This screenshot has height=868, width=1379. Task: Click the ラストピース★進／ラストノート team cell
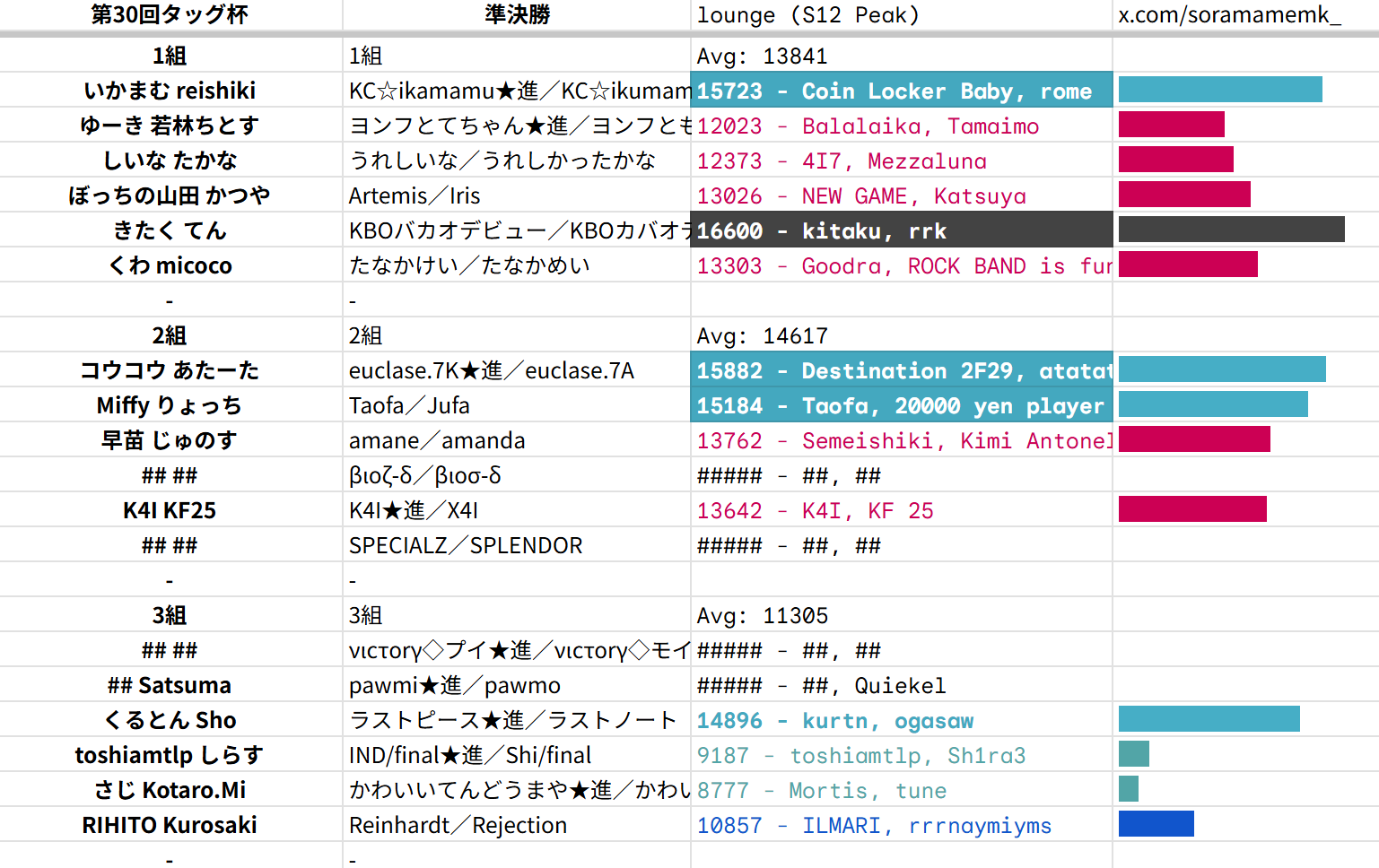pyautogui.click(x=517, y=720)
